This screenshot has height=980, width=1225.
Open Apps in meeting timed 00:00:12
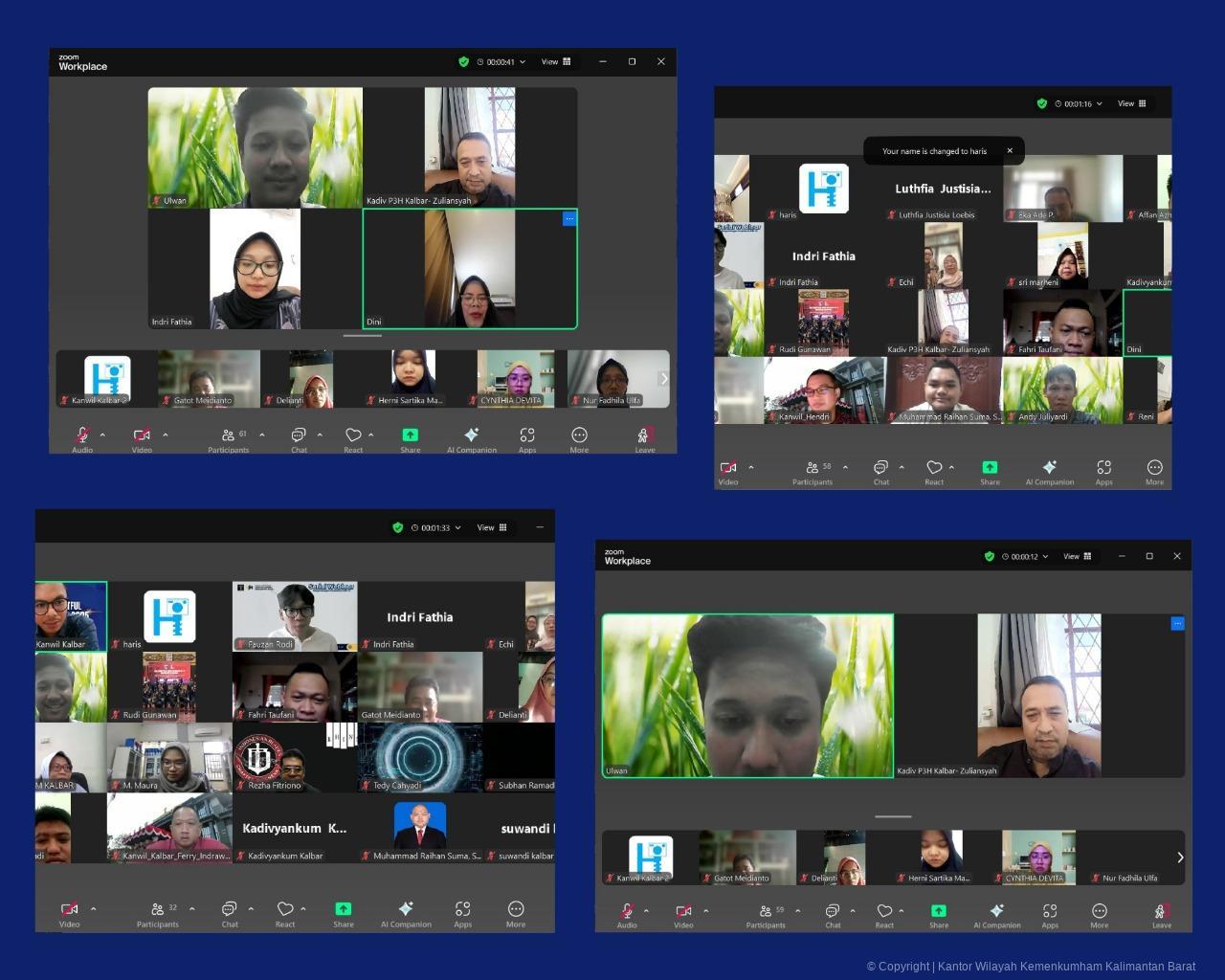click(1050, 913)
